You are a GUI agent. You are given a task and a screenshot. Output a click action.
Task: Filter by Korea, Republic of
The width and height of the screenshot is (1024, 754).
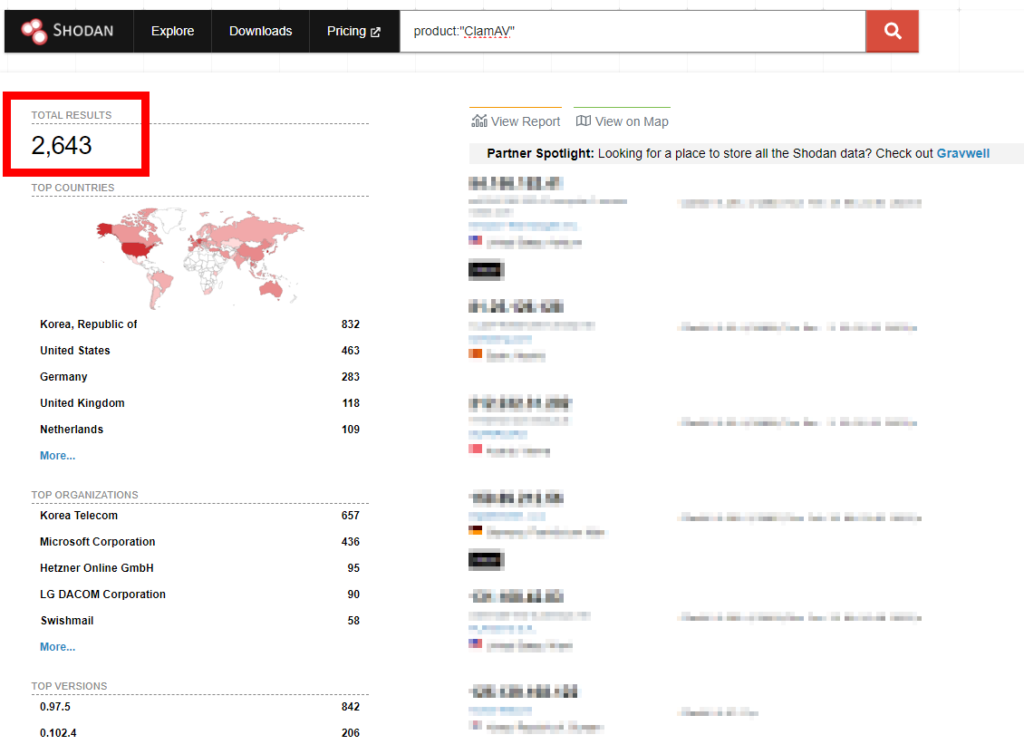88,325
